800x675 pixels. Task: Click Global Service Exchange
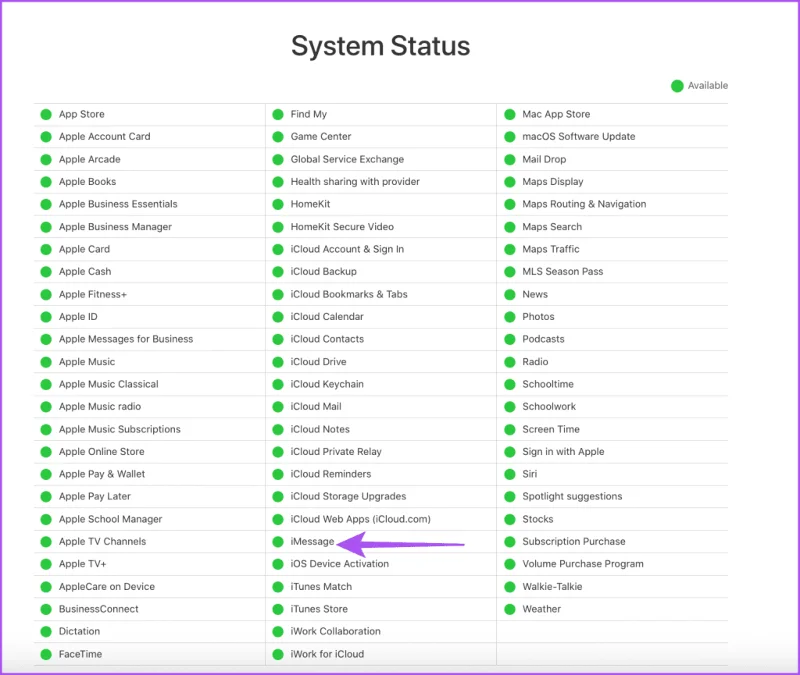(x=347, y=159)
